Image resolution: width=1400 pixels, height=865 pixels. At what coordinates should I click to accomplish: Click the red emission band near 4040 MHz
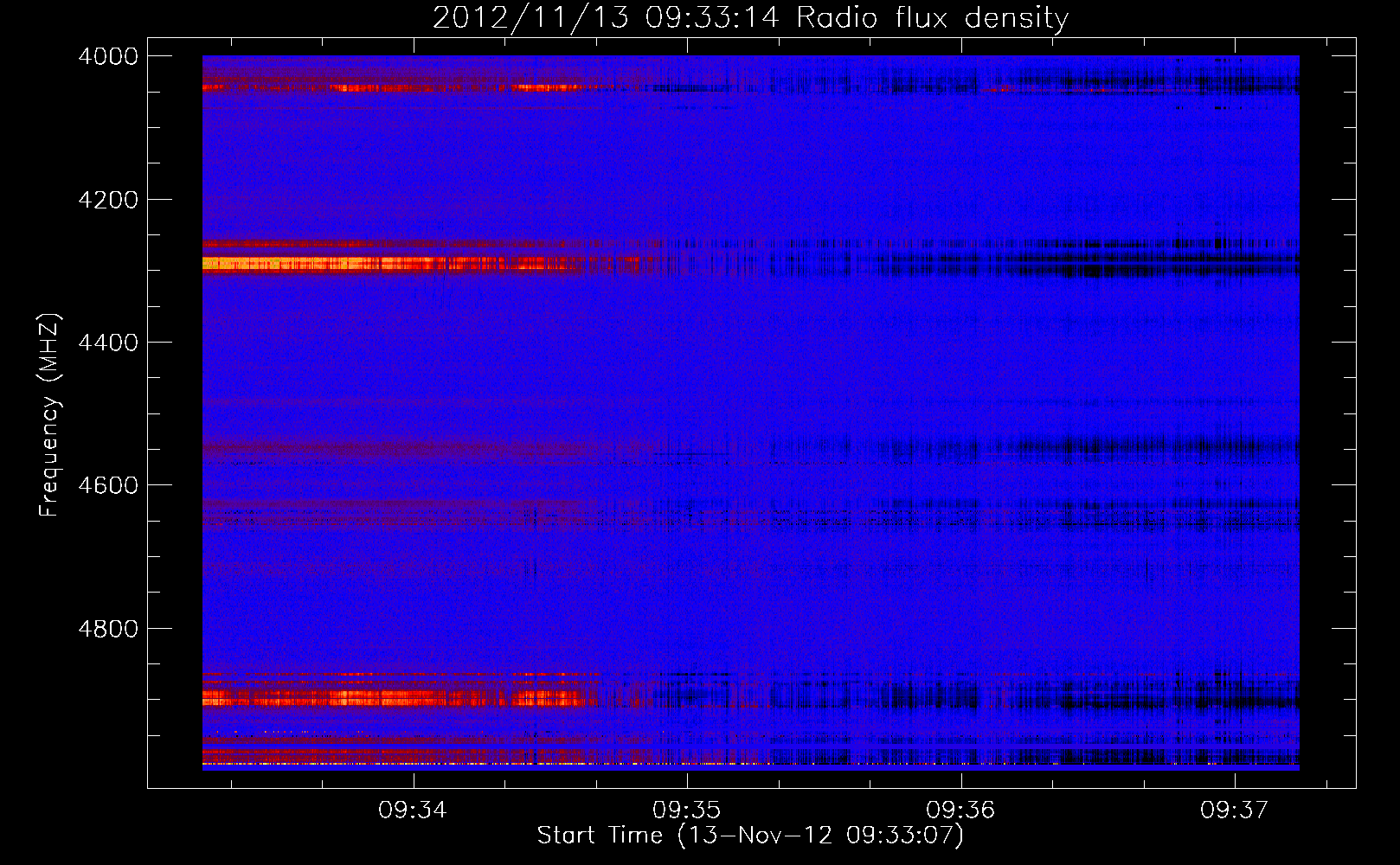(x=394, y=86)
